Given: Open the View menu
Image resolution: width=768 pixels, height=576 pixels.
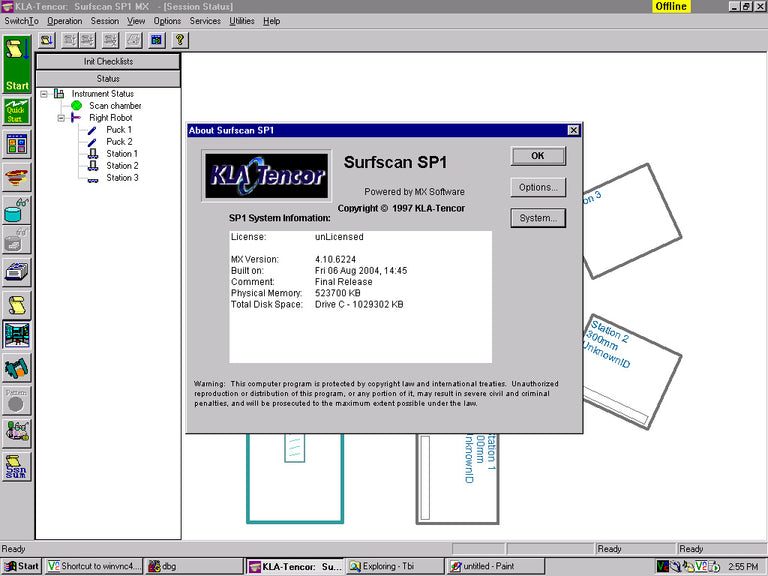Looking at the screenshot, I should point(136,21).
